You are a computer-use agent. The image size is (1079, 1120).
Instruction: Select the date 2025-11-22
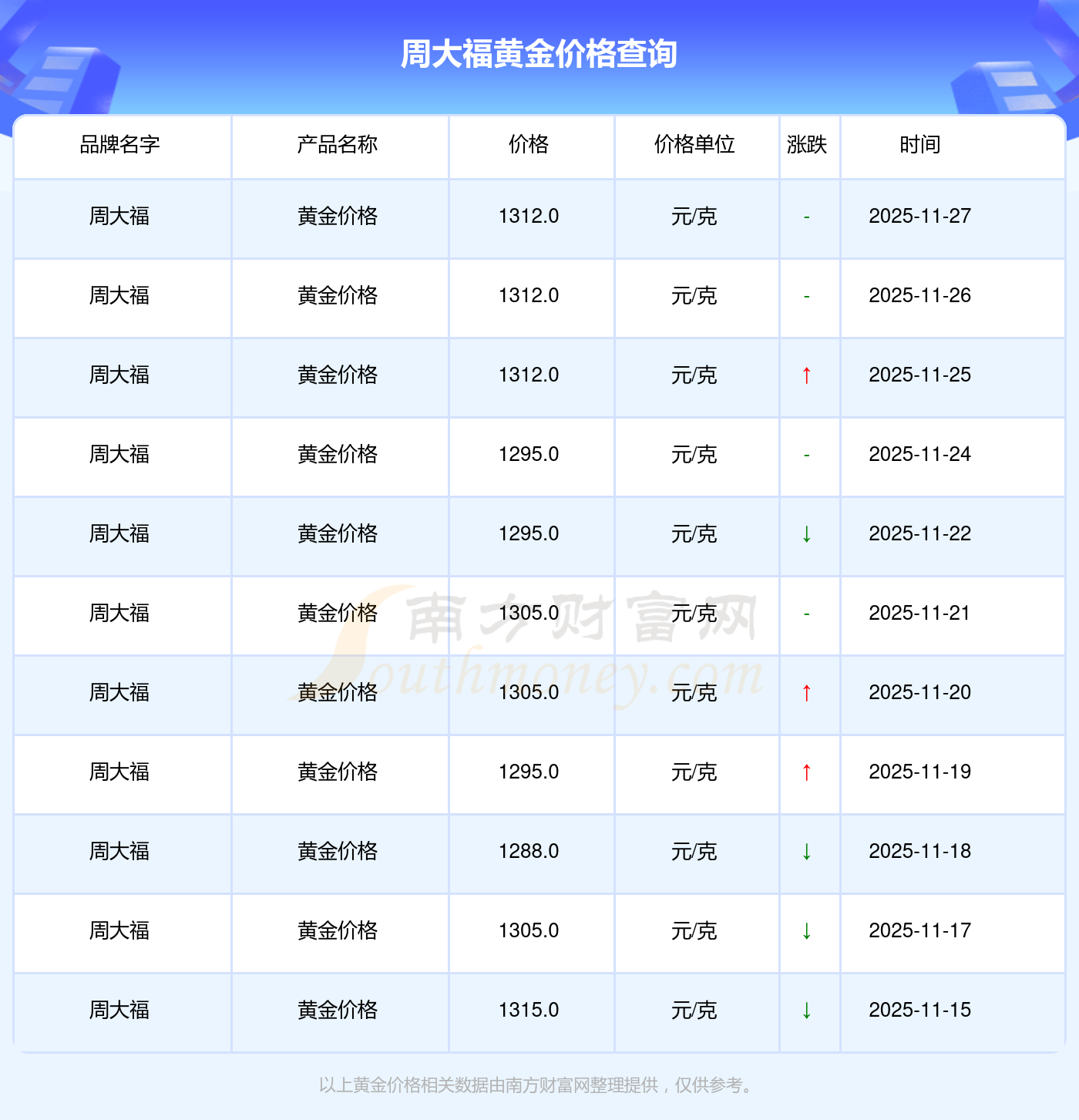920,534
